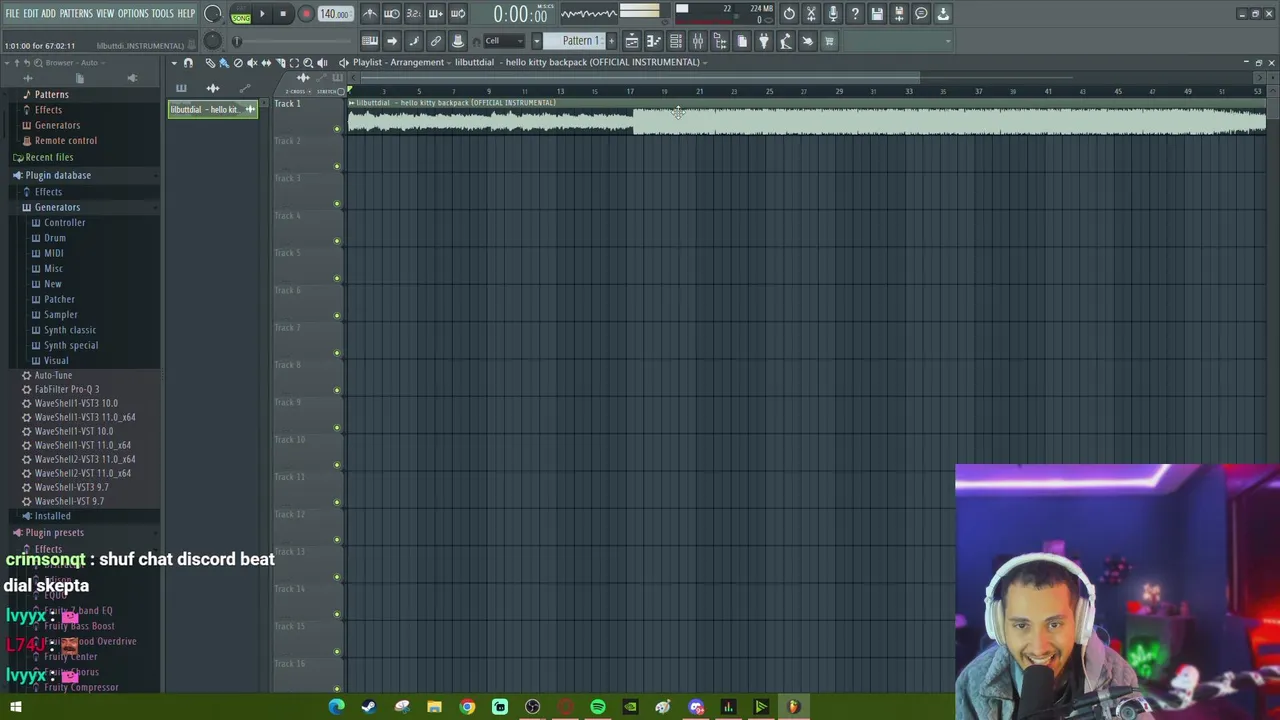Collapse the Plugin database section
The image size is (1280, 720).
point(58,175)
